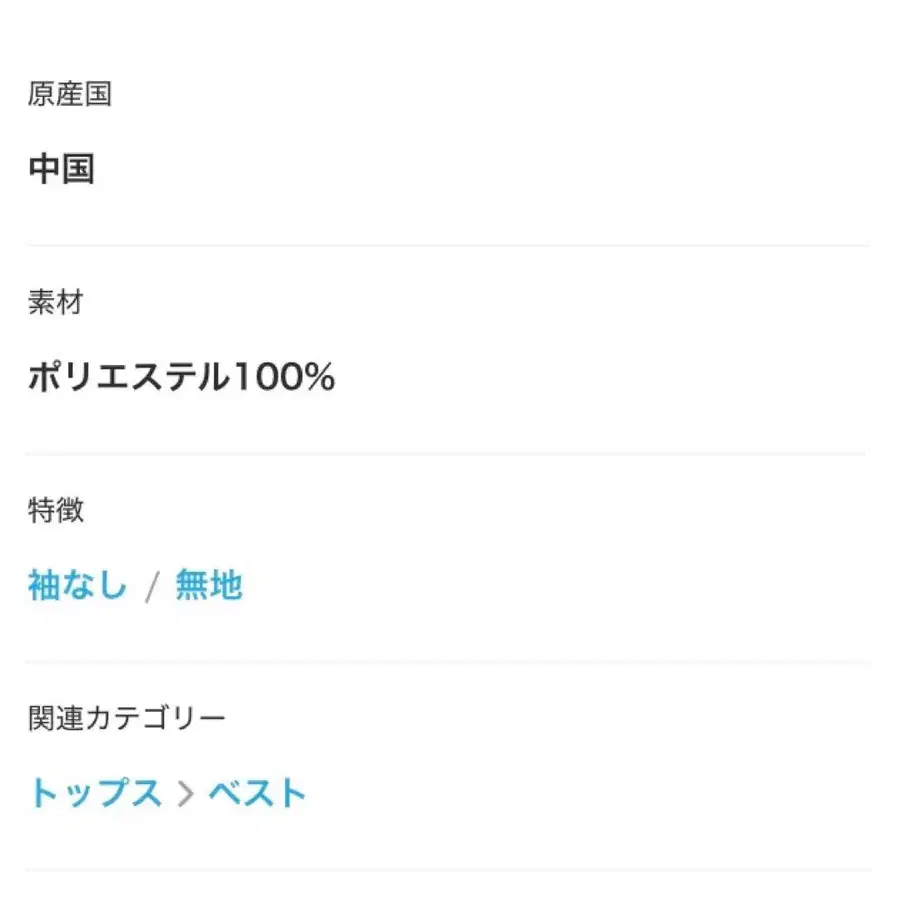Click the 関連カテゴリー heading label
Image resolution: width=900 pixels, height=900 pixels.
pyautogui.click(x=127, y=718)
